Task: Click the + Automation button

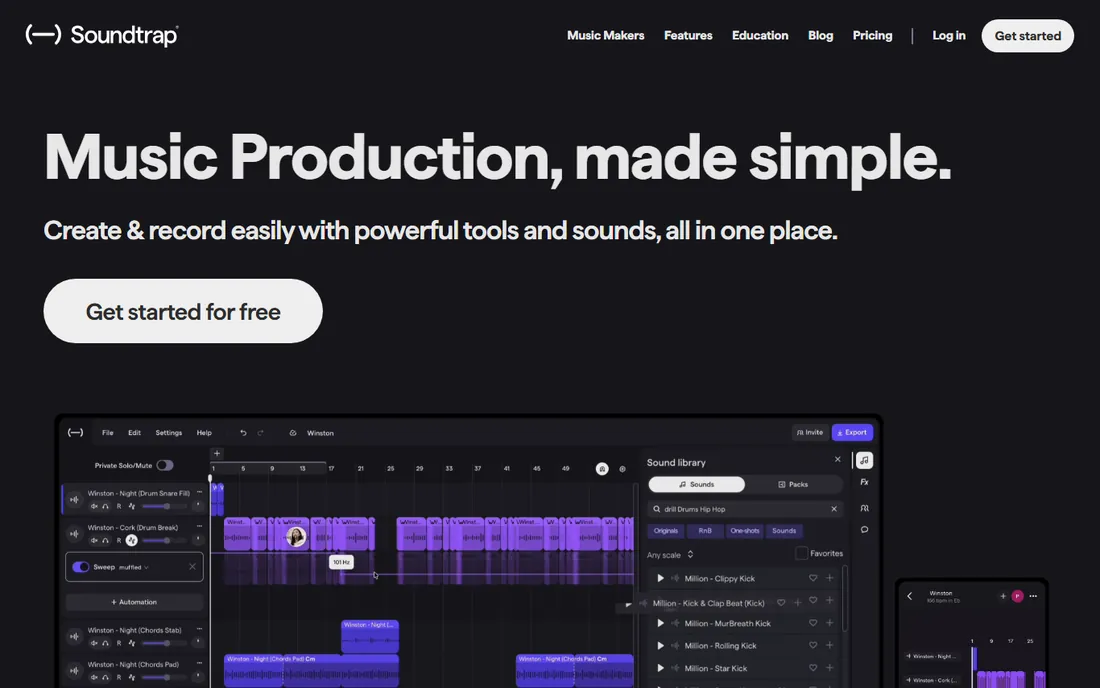Action: [134, 602]
